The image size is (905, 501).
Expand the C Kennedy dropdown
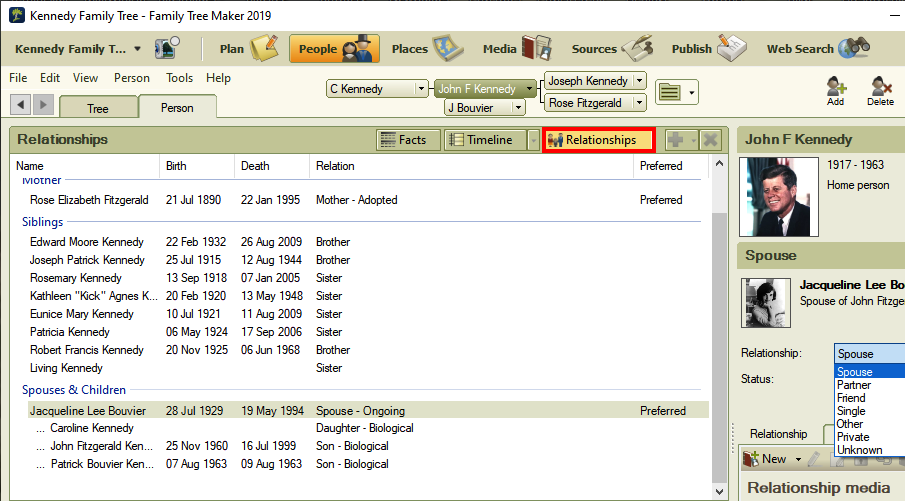pyautogui.click(x=421, y=89)
